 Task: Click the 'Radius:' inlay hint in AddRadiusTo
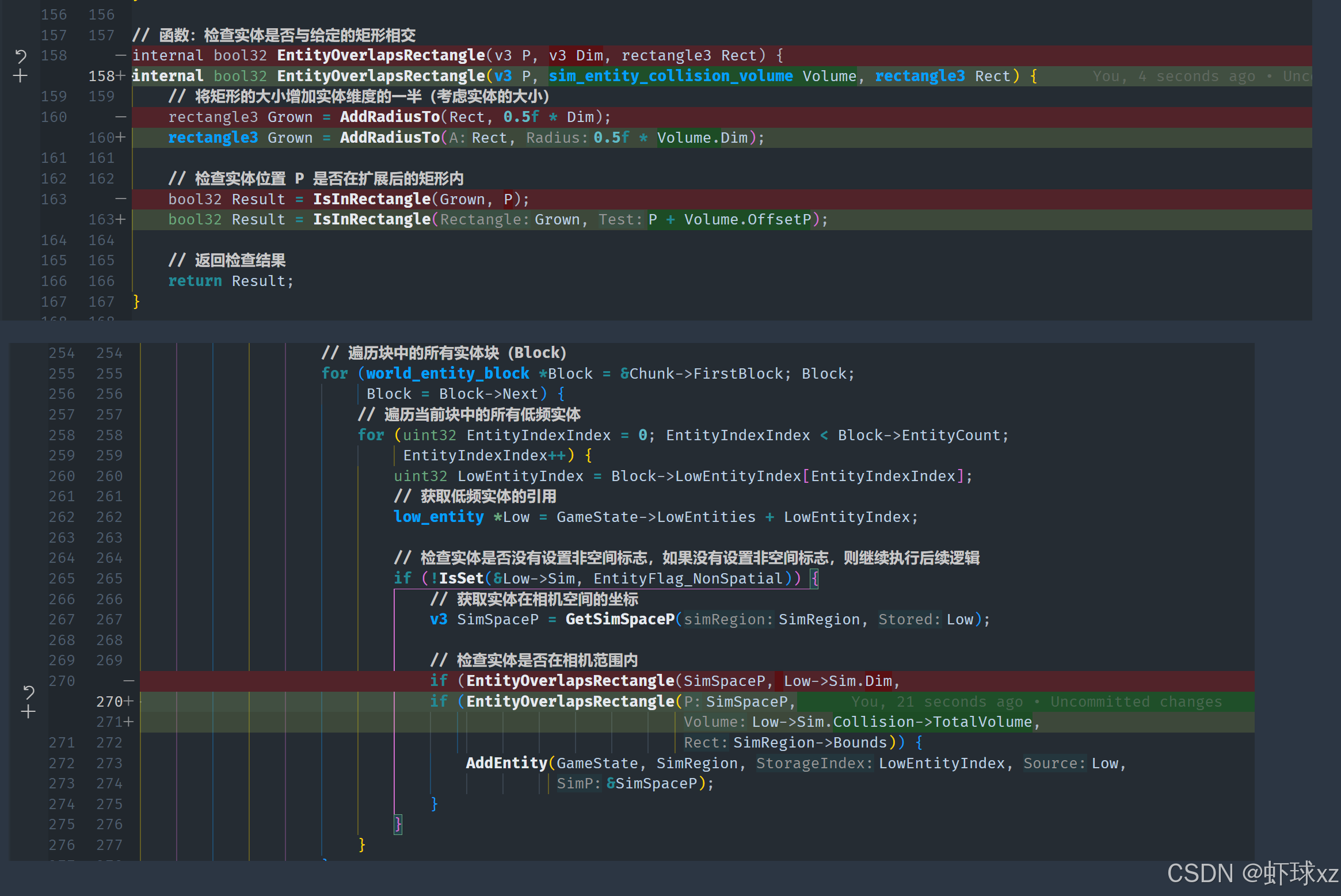pyautogui.click(x=557, y=138)
